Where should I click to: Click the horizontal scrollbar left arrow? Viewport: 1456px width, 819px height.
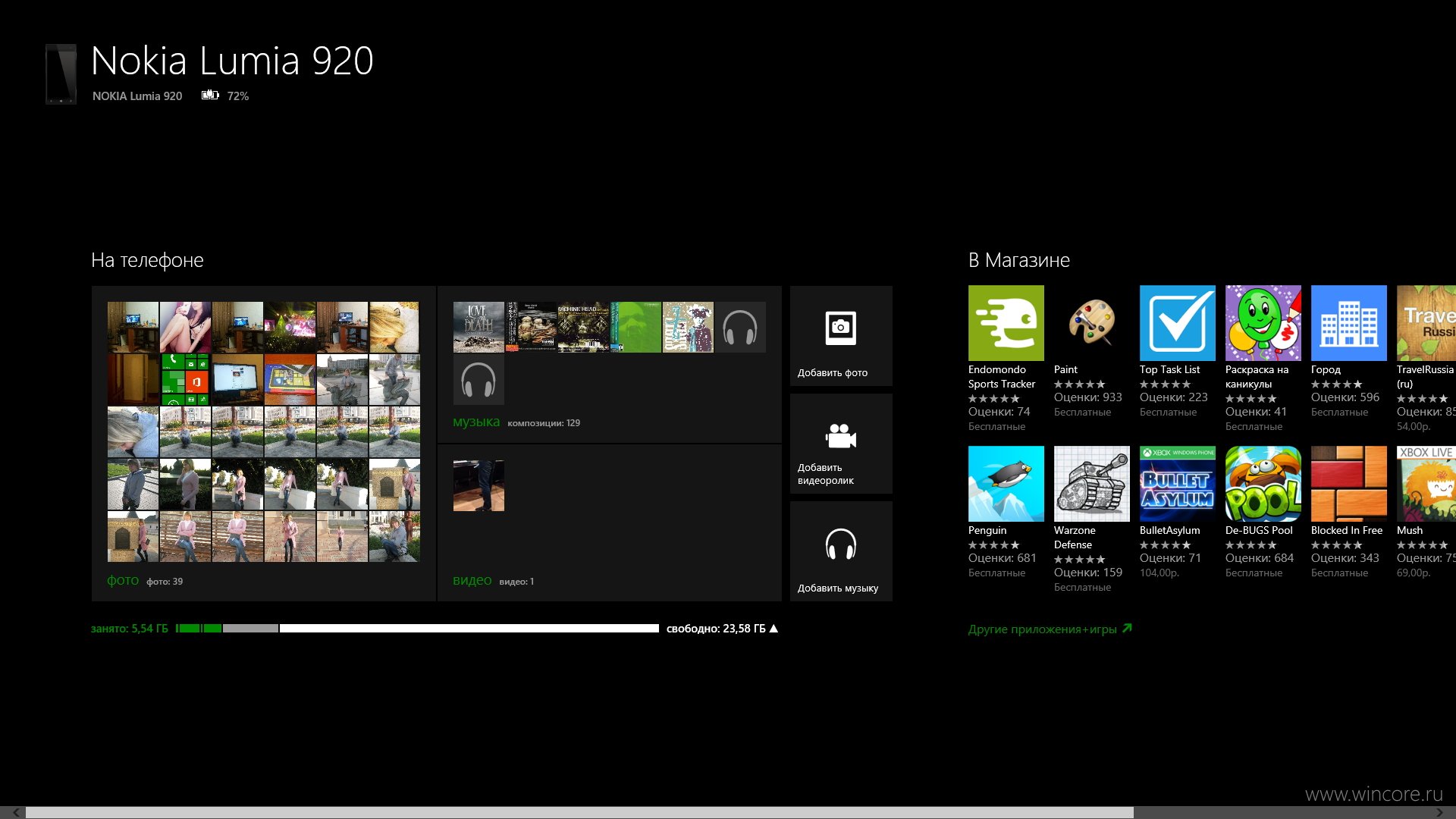pyautogui.click(x=15, y=812)
